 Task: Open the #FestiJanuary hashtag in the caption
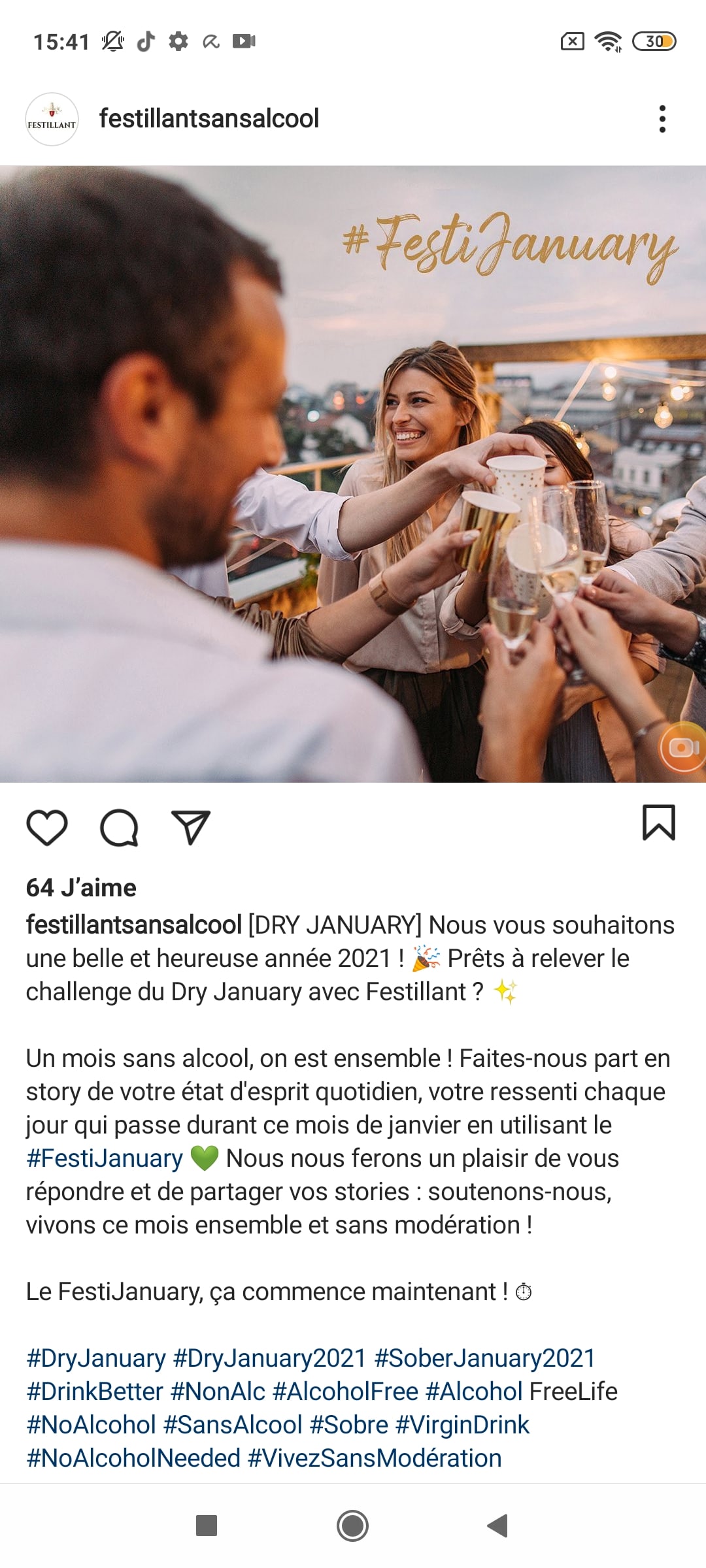pos(105,1158)
